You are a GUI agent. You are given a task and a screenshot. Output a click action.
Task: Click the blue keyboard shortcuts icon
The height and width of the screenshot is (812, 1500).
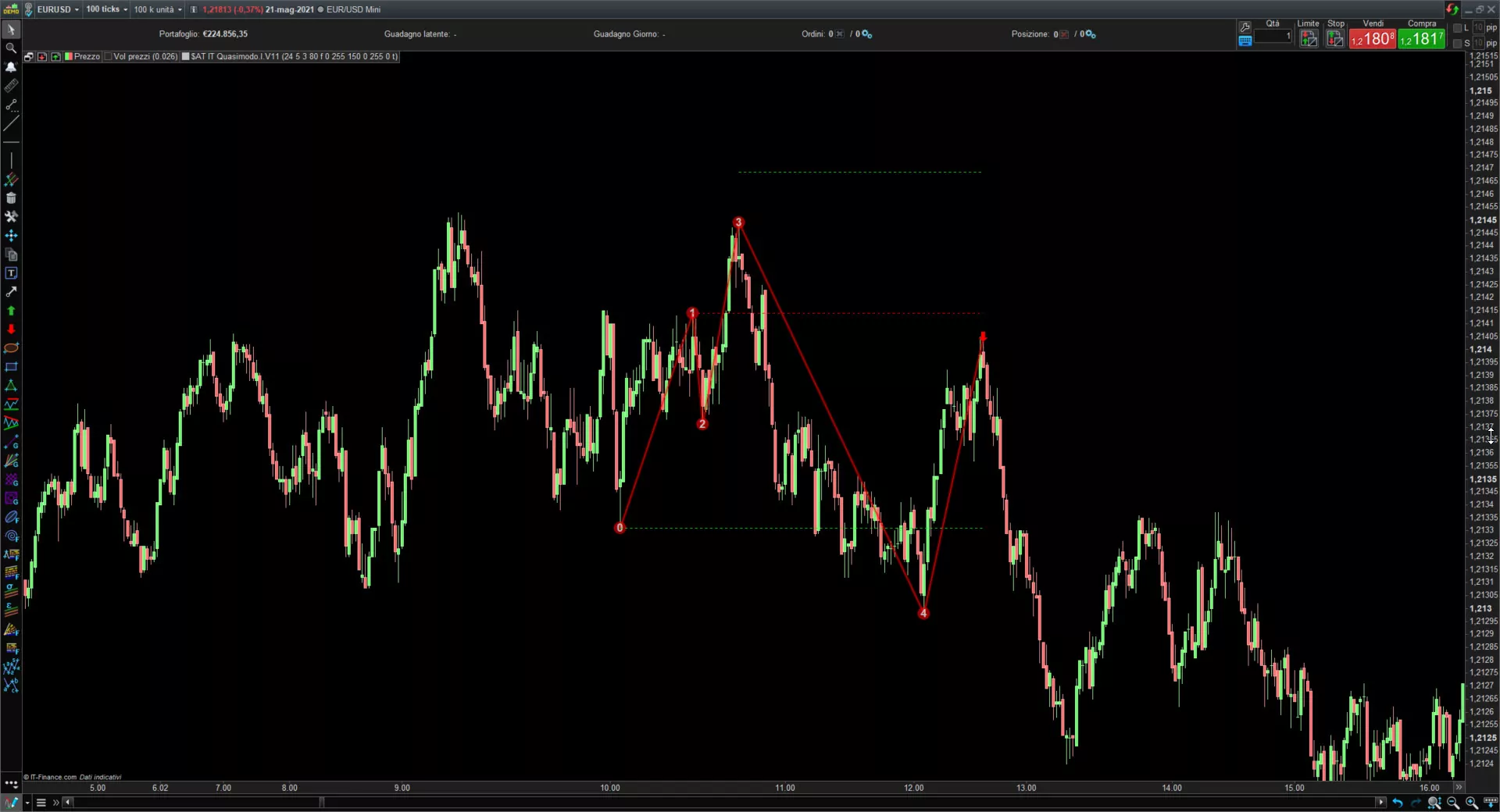(1245, 41)
